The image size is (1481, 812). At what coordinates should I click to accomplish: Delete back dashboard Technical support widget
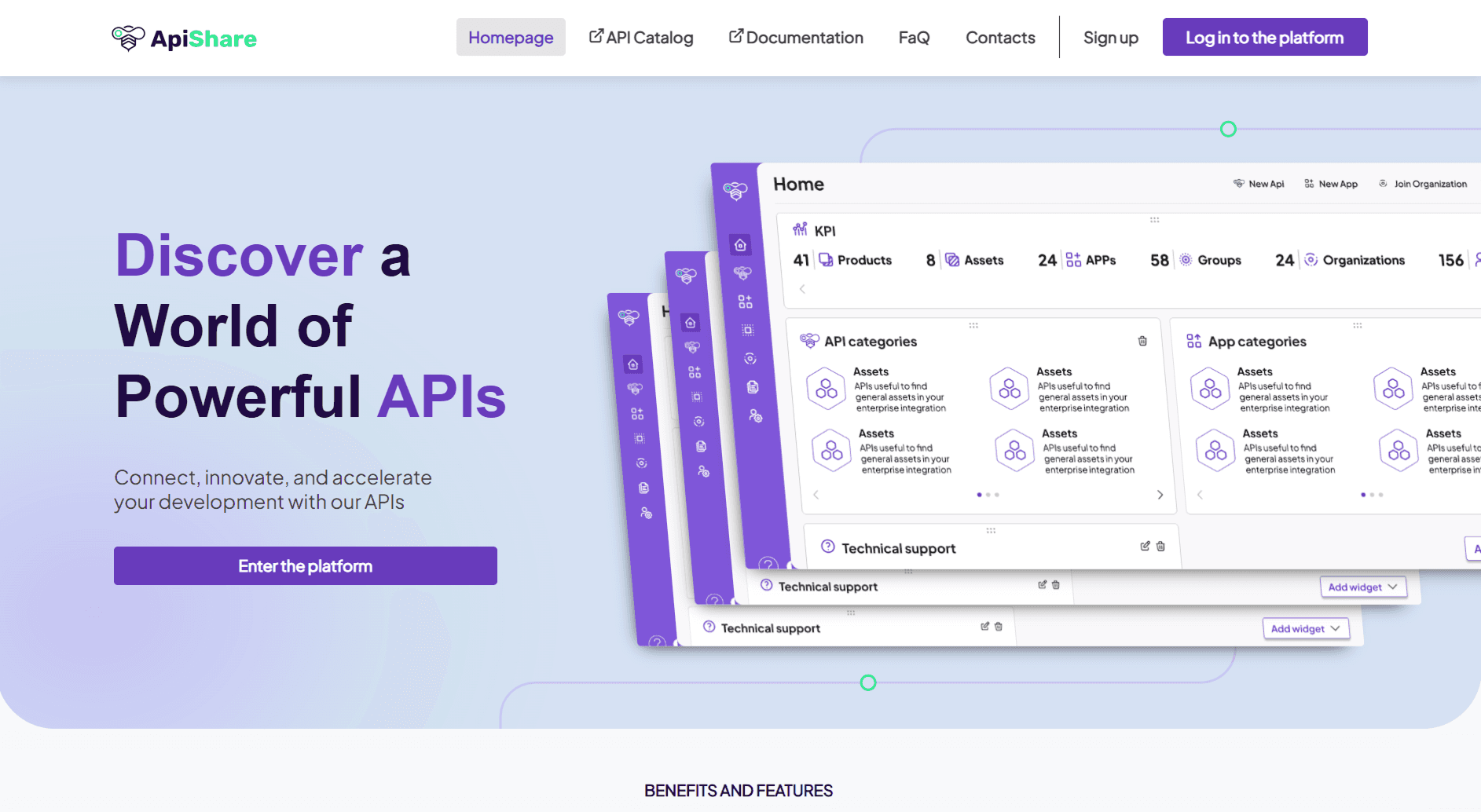[x=999, y=626]
